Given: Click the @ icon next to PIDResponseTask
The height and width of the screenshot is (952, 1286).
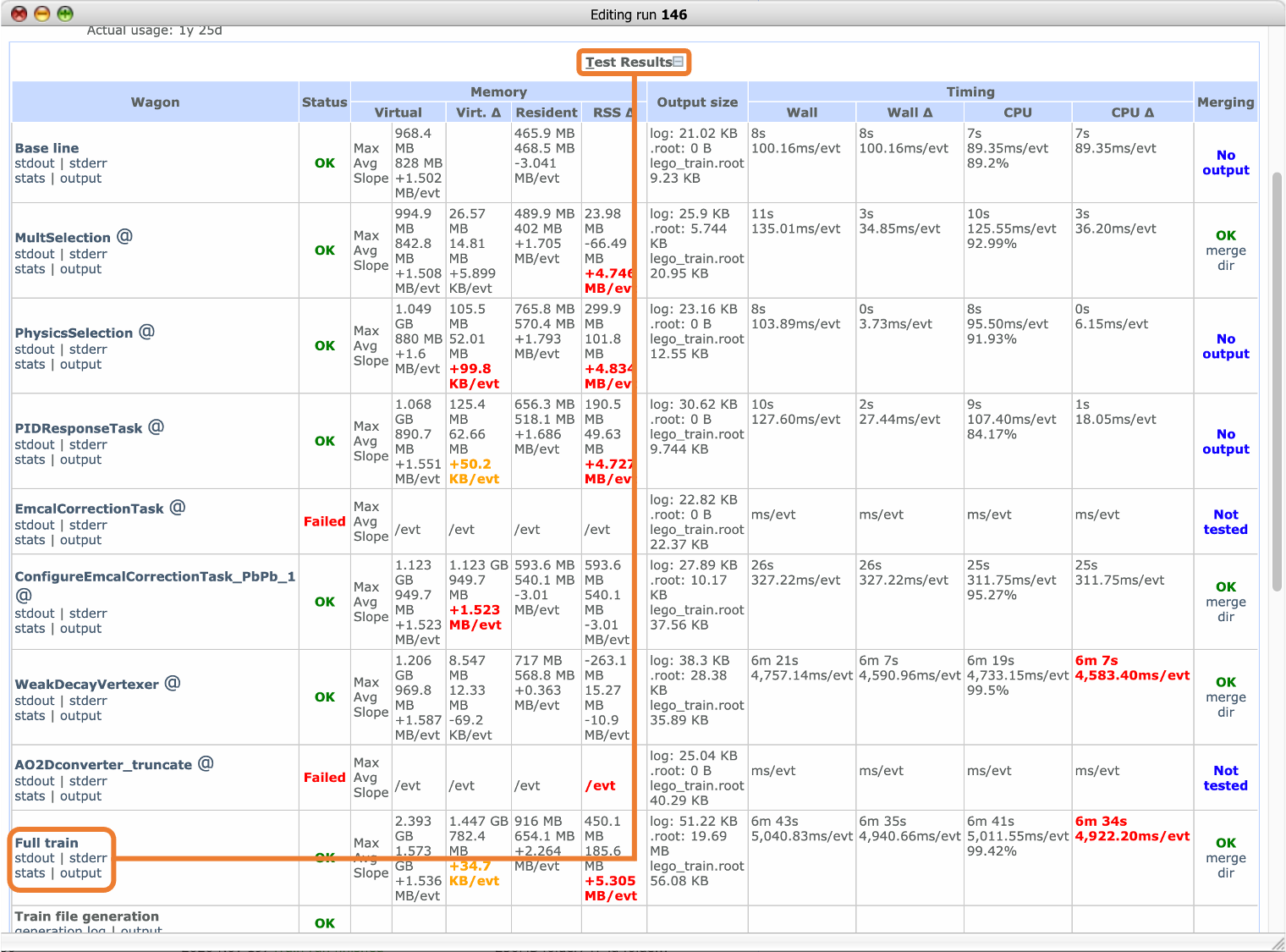Looking at the screenshot, I should (x=156, y=427).
